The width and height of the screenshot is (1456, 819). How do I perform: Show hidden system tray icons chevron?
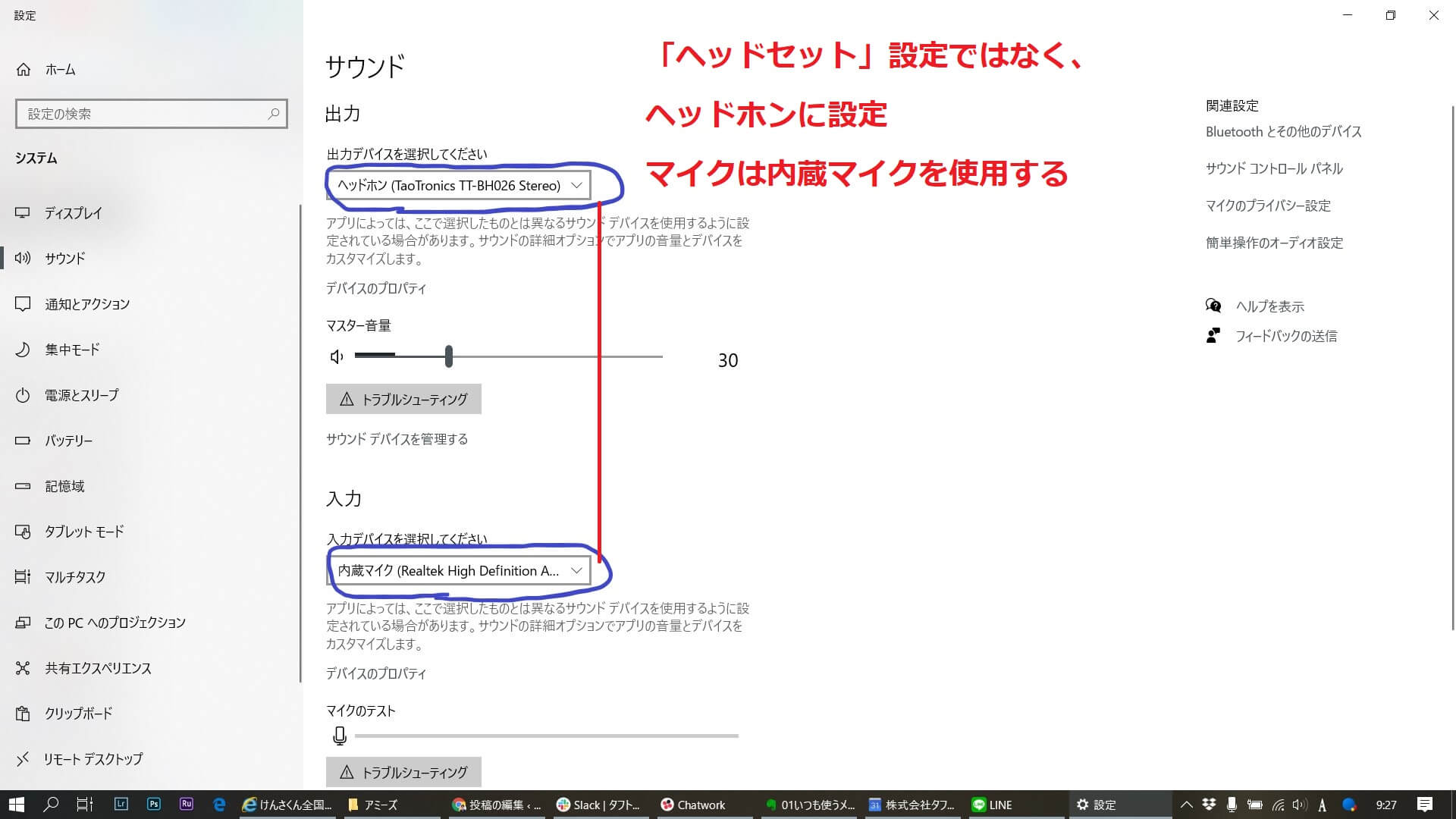[x=1186, y=805]
